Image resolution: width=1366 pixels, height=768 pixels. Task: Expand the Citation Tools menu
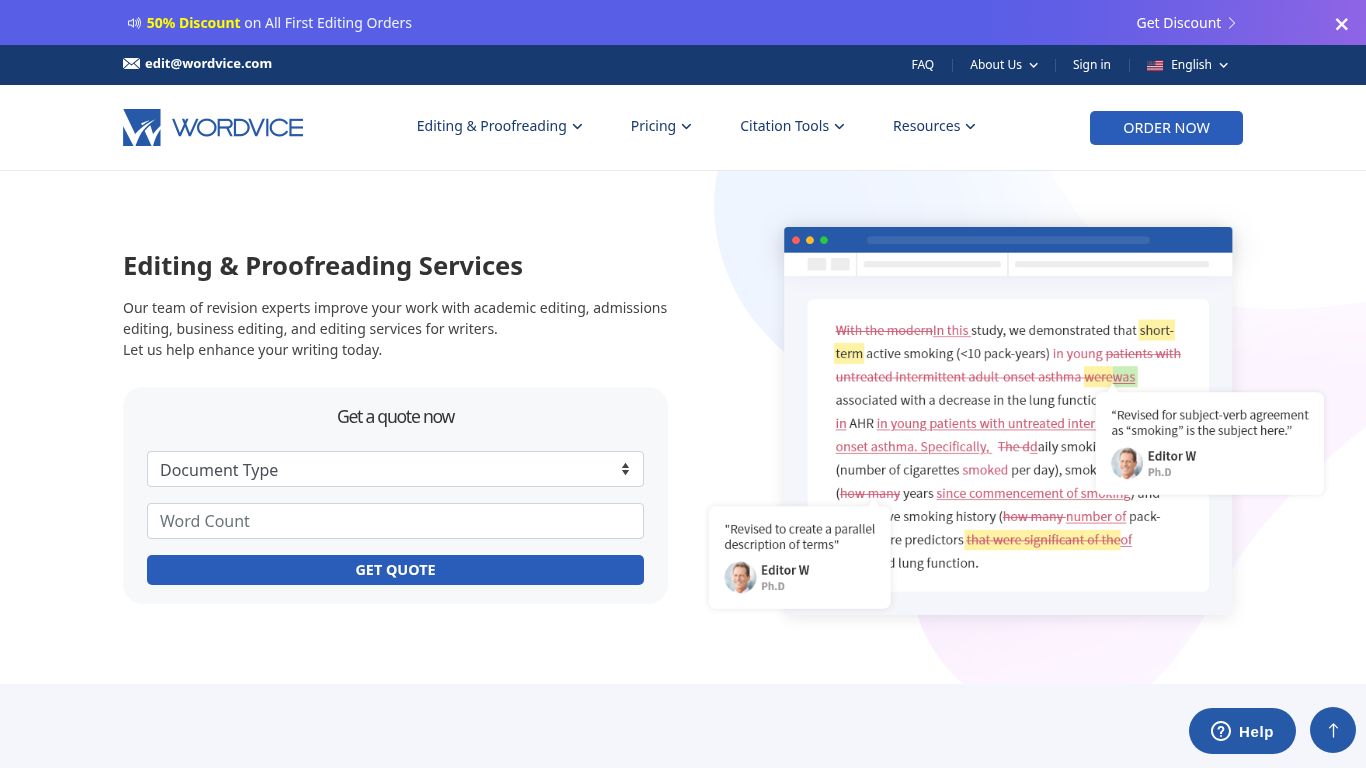pyautogui.click(x=792, y=126)
